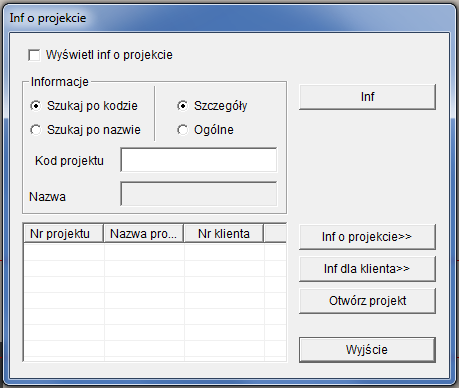The height and width of the screenshot is (388, 459).
Task: Exit dialog with Wyjście button
Action: point(367,350)
